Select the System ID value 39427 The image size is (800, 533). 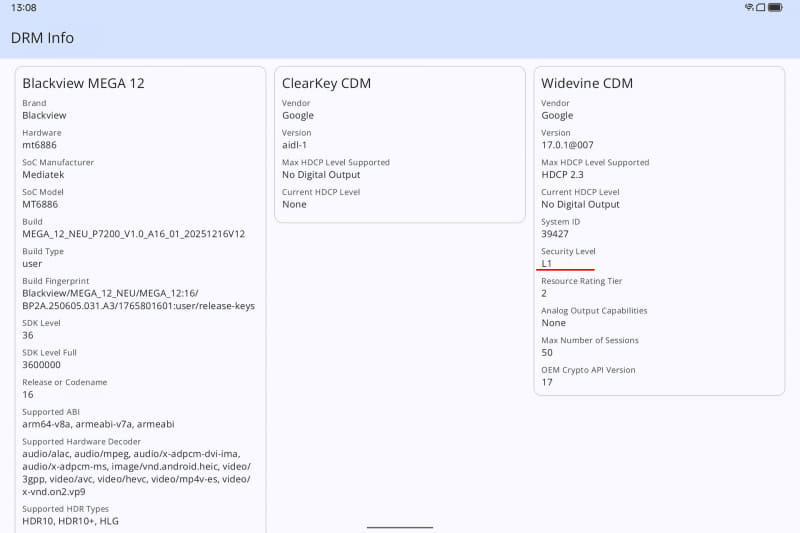click(x=555, y=234)
